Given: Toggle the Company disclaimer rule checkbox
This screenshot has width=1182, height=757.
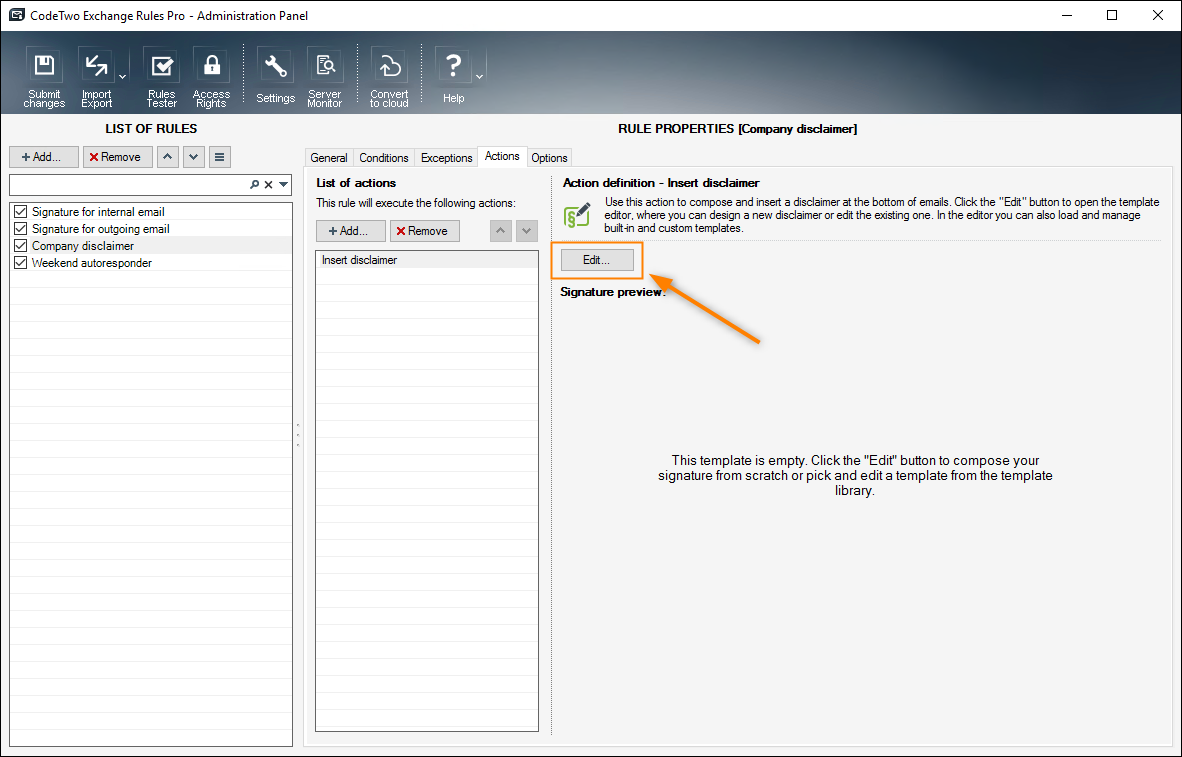Looking at the screenshot, I should pyautogui.click(x=20, y=246).
